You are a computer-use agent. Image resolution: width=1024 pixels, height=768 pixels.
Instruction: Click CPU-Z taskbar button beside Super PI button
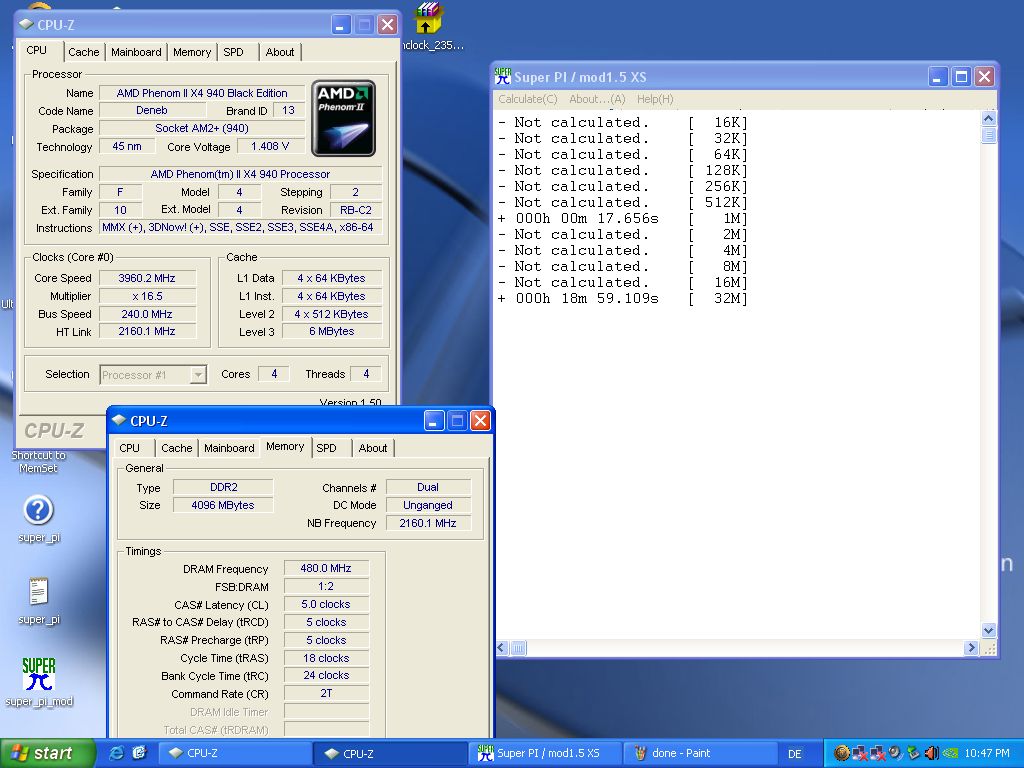tap(390, 754)
